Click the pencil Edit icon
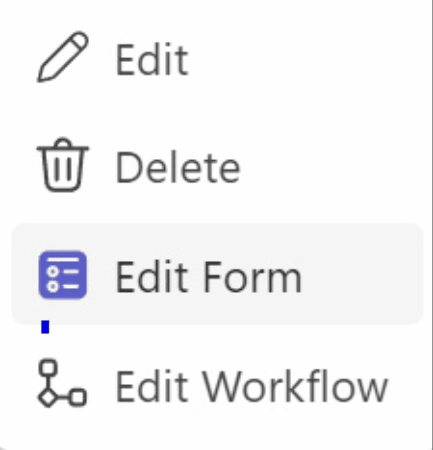 tap(63, 57)
